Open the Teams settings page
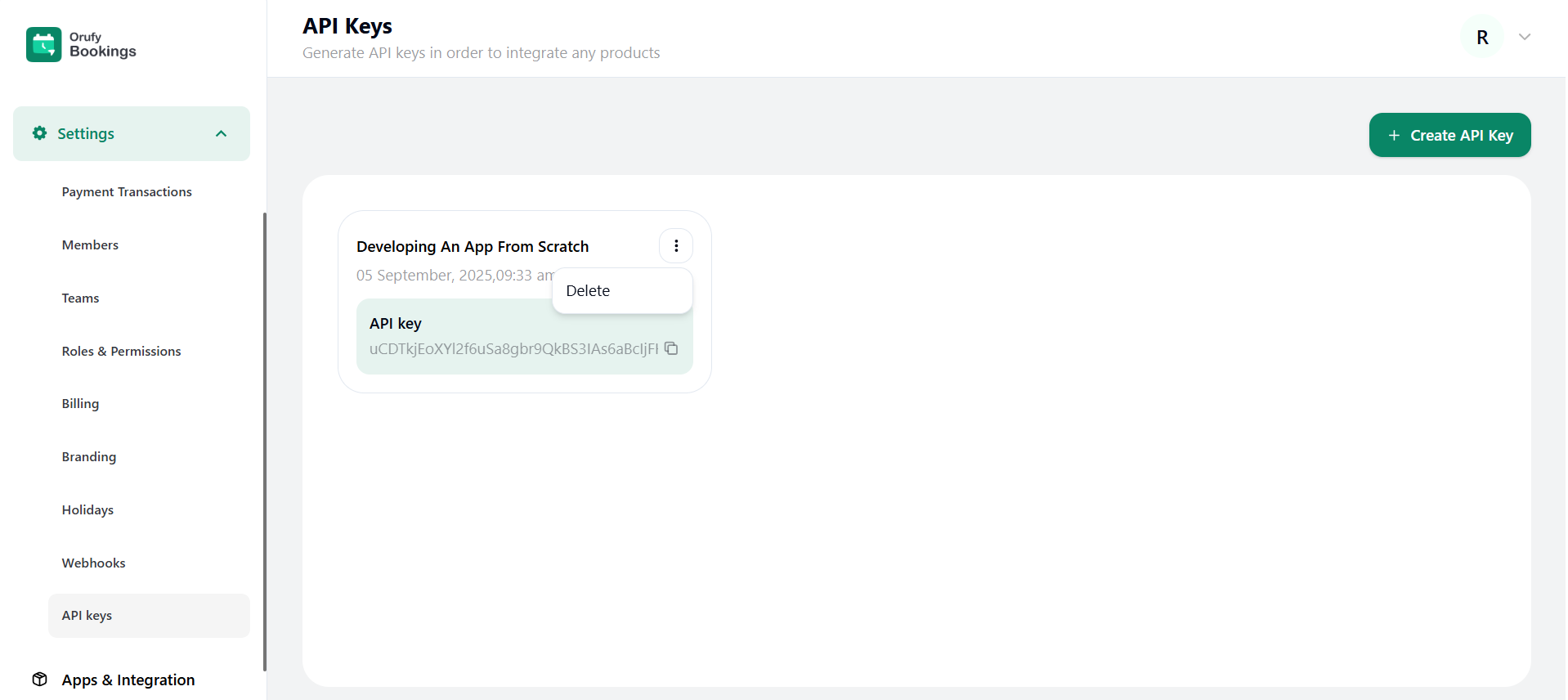This screenshot has width=1568, height=700. tap(80, 298)
